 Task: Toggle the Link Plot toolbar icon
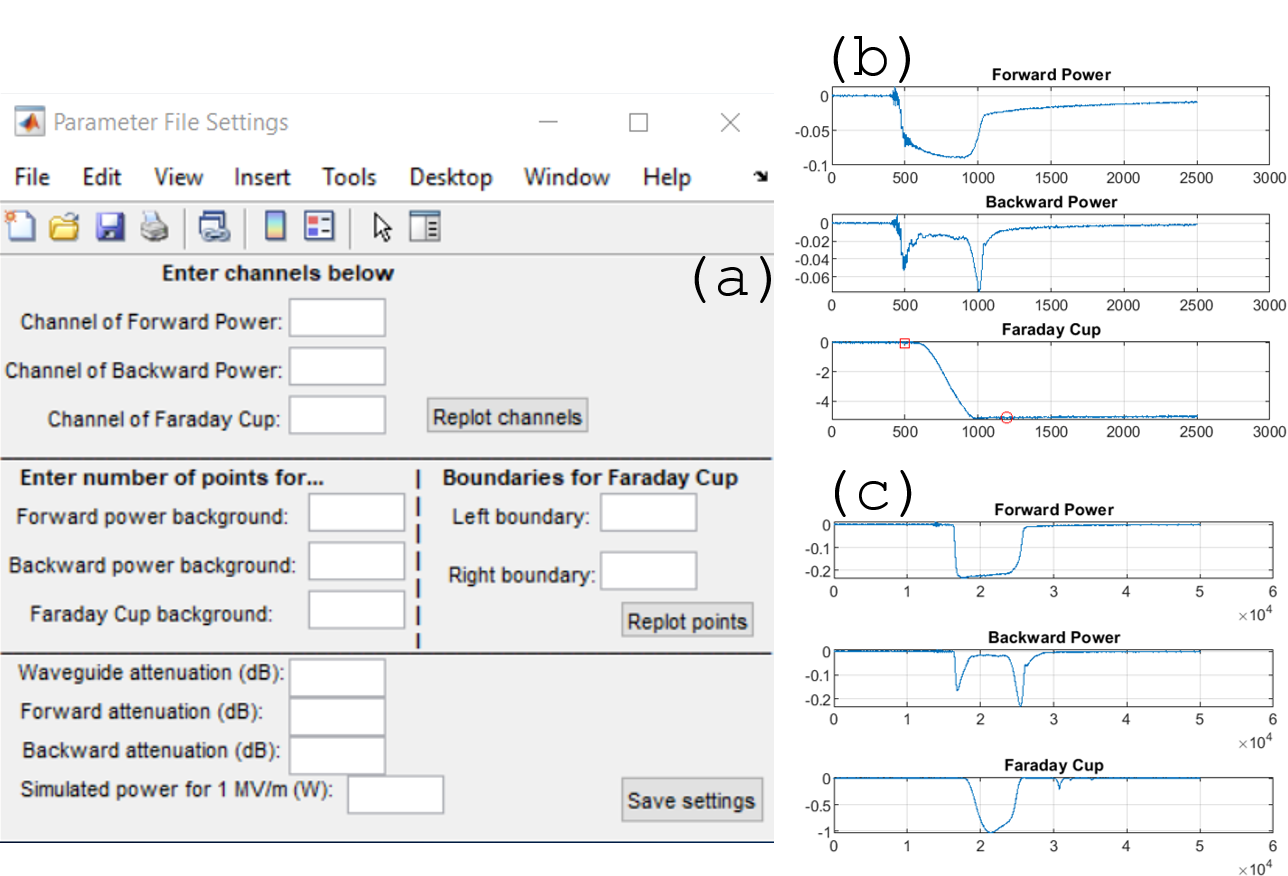click(x=214, y=228)
